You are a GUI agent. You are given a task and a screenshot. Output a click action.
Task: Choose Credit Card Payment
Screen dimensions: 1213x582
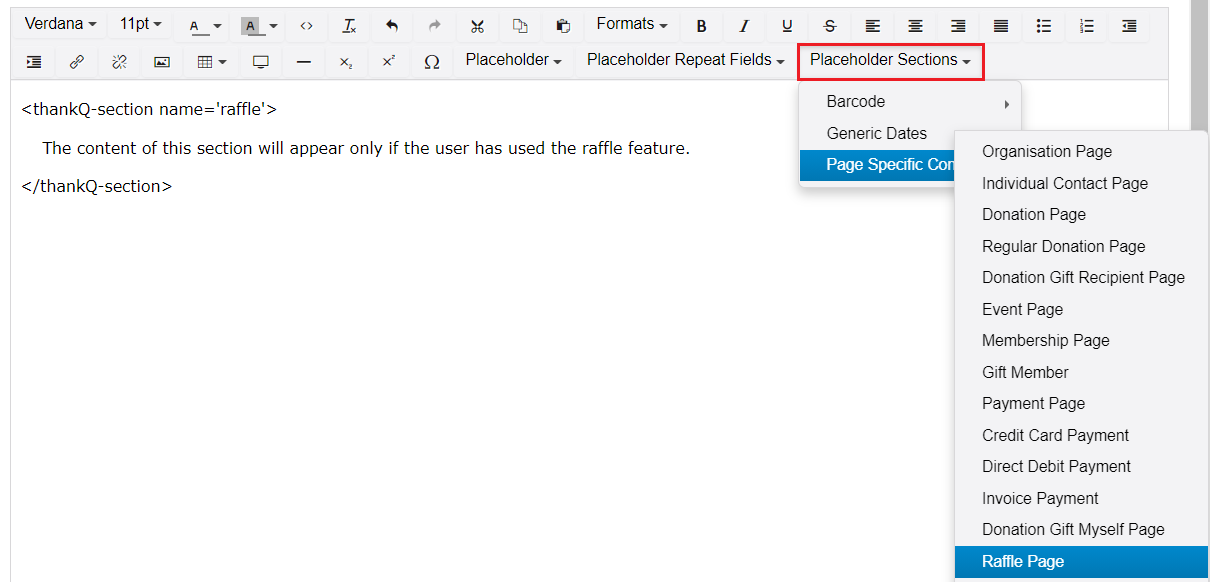(x=1081, y=436)
